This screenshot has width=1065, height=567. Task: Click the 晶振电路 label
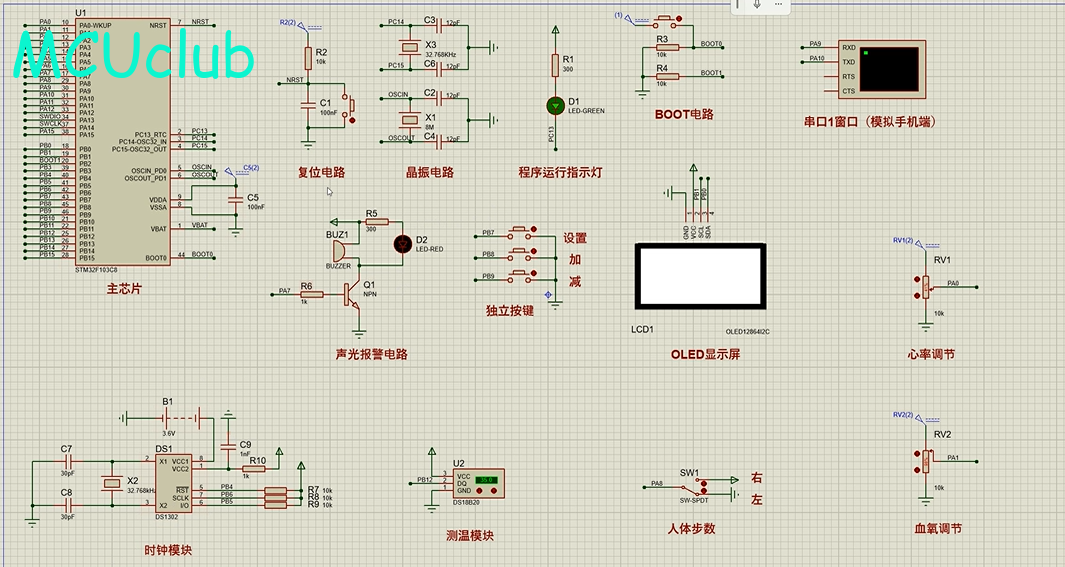pyautogui.click(x=430, y=172)
